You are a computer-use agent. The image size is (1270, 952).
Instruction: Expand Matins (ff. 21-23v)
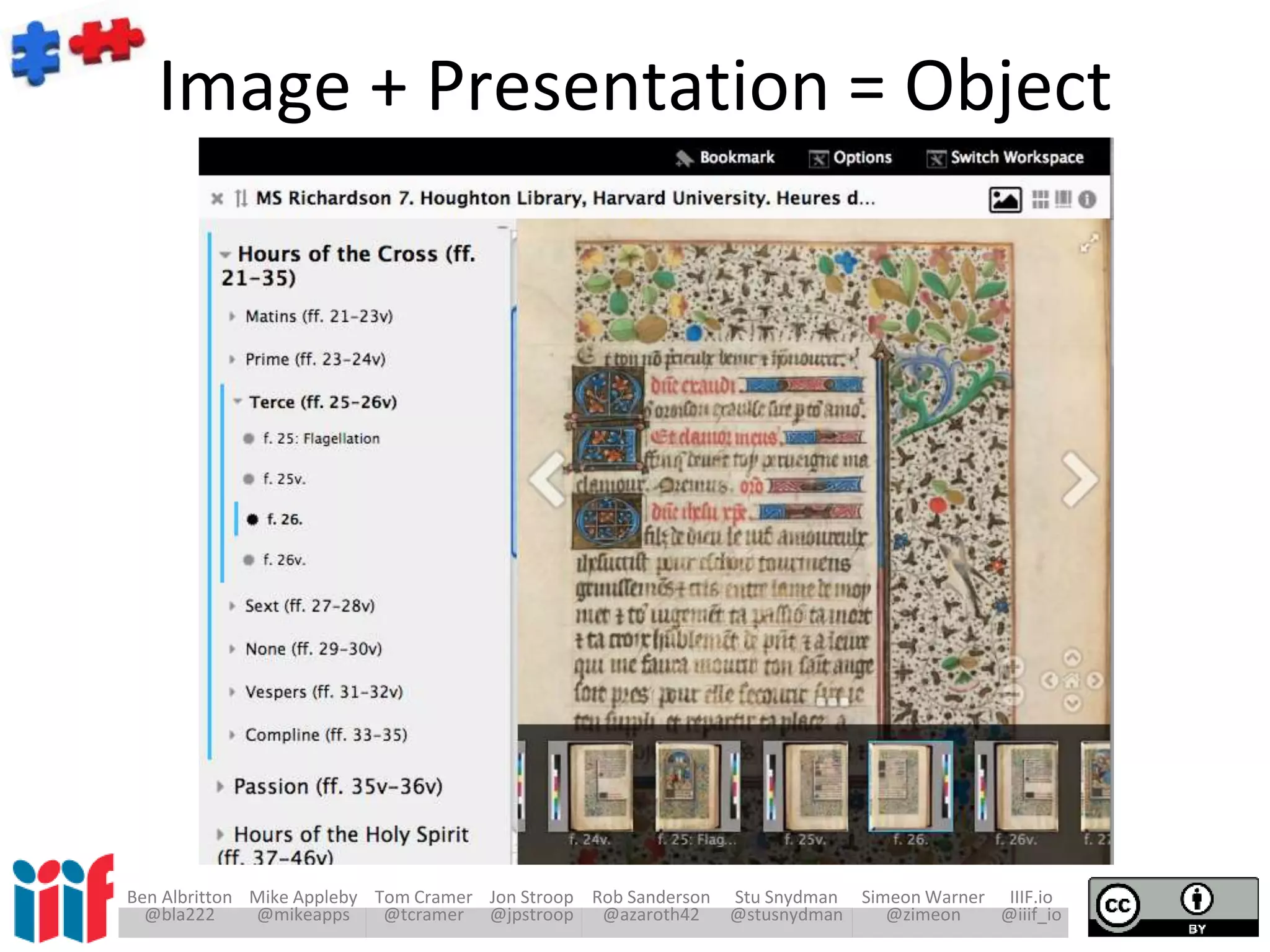[232, 317]
